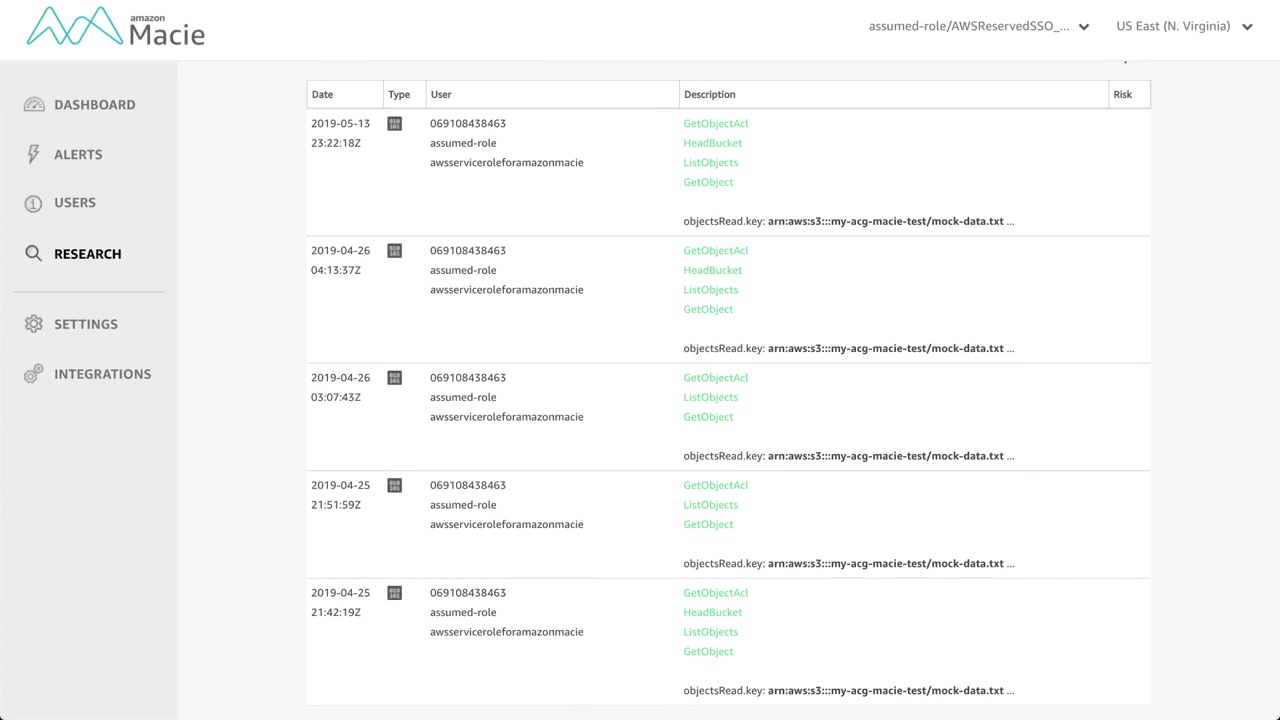Click the Users info icon

33,203
